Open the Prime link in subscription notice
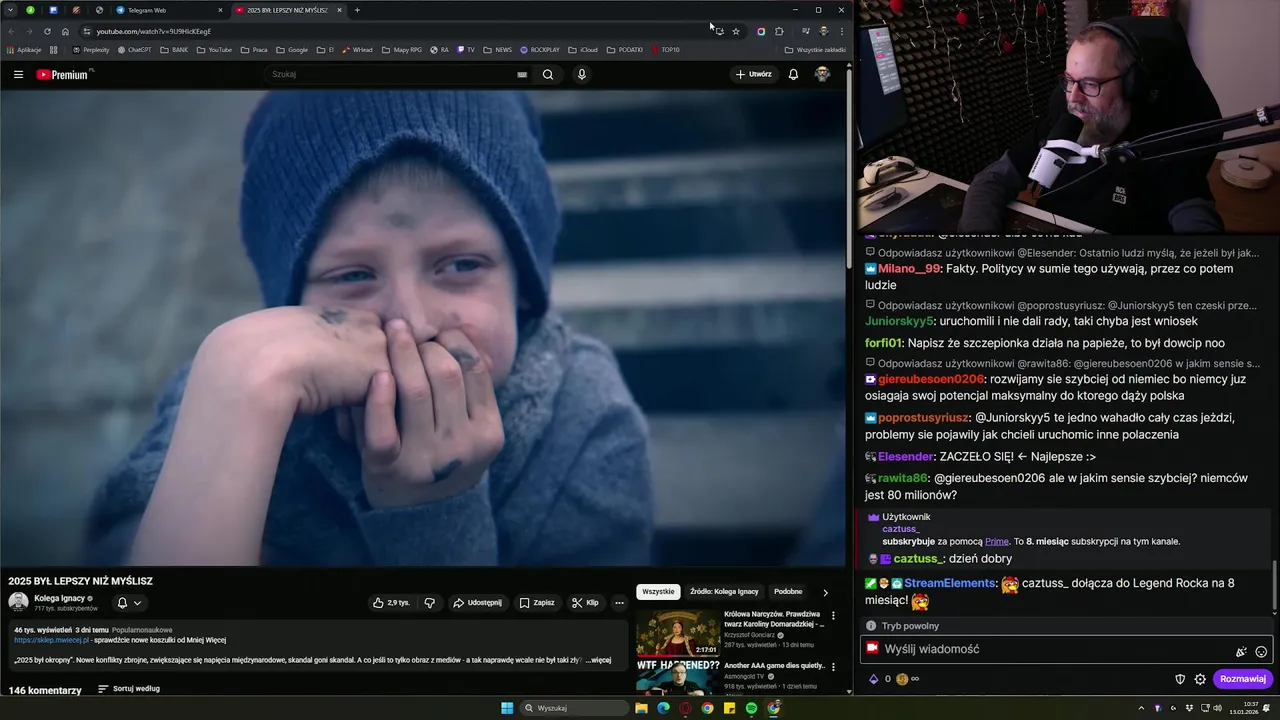 997,541
